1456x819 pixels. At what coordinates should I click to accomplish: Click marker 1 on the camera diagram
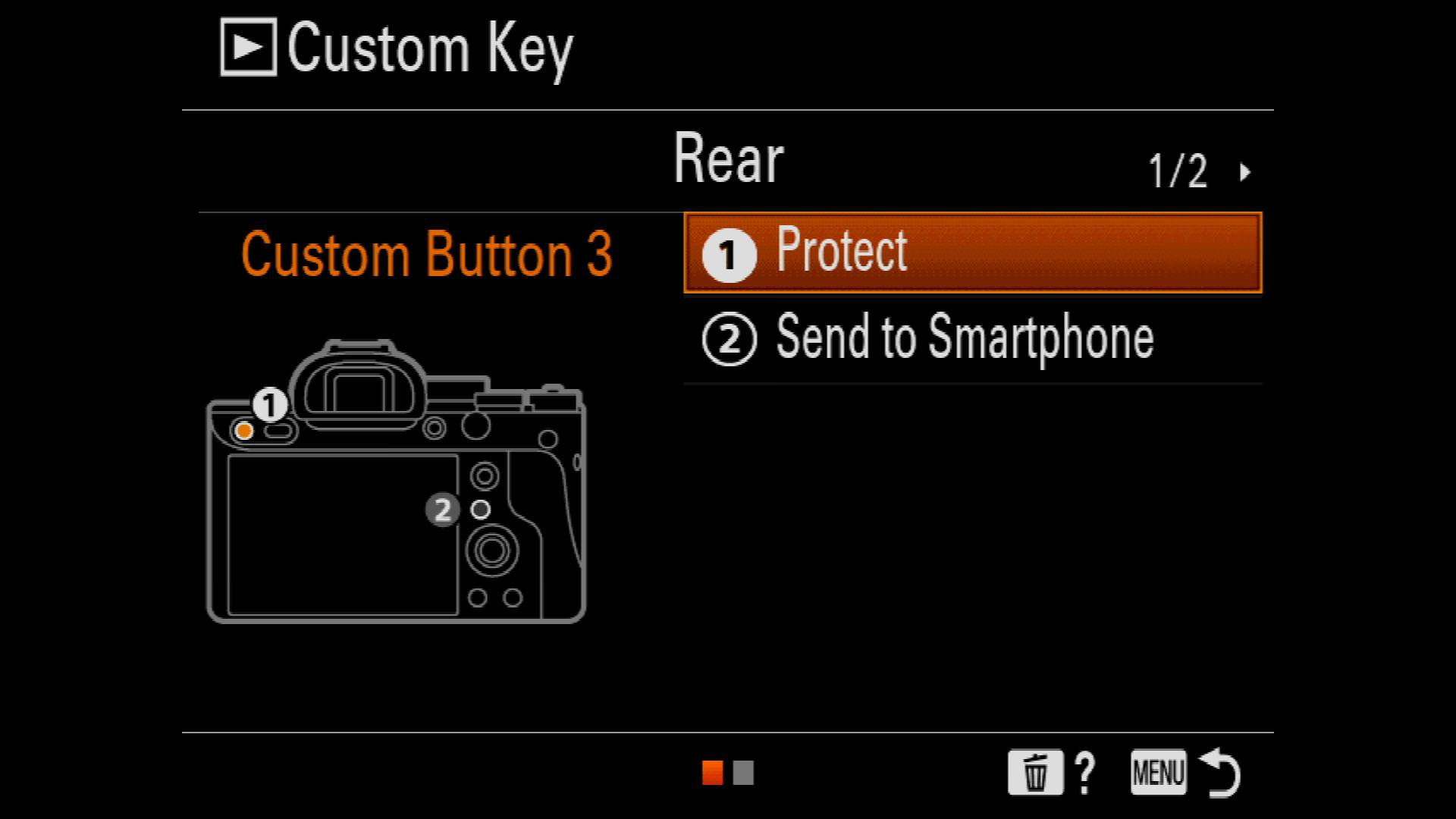[269, 405]
